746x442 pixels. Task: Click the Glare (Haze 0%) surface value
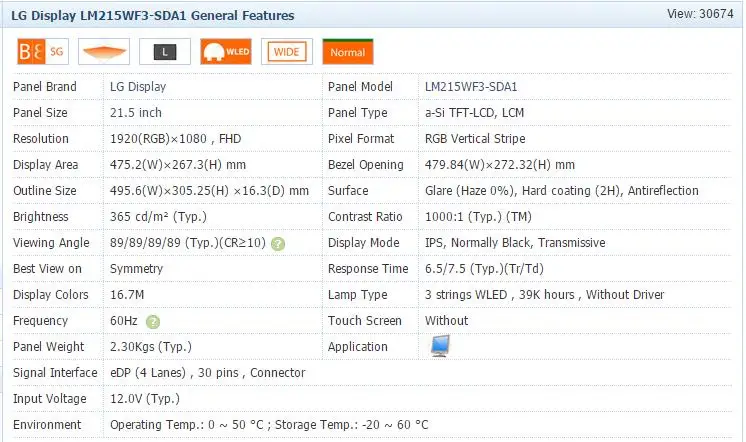tap(561, 191)
